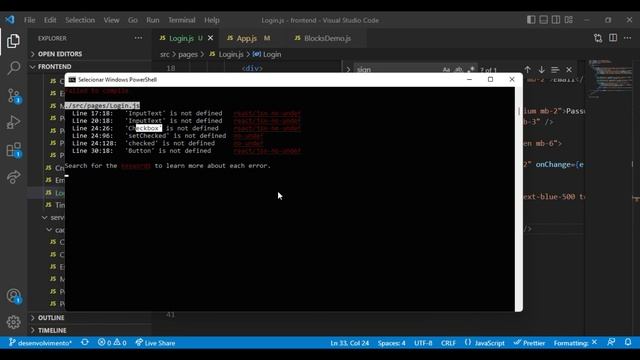Open the Terminal menu
This screenshot has width=640, height=360.
[x=182, y=20]
